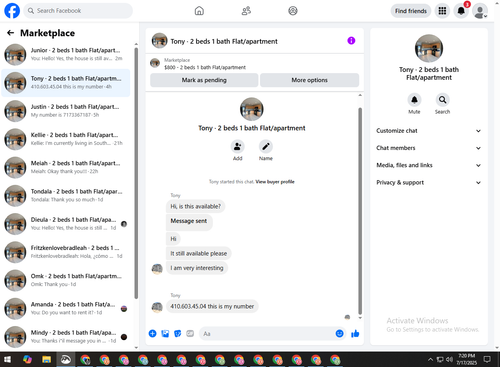The height and width of the screenshot is (367, 500).
Task: Attach a photo with the image icon
Action: point(165,333)
